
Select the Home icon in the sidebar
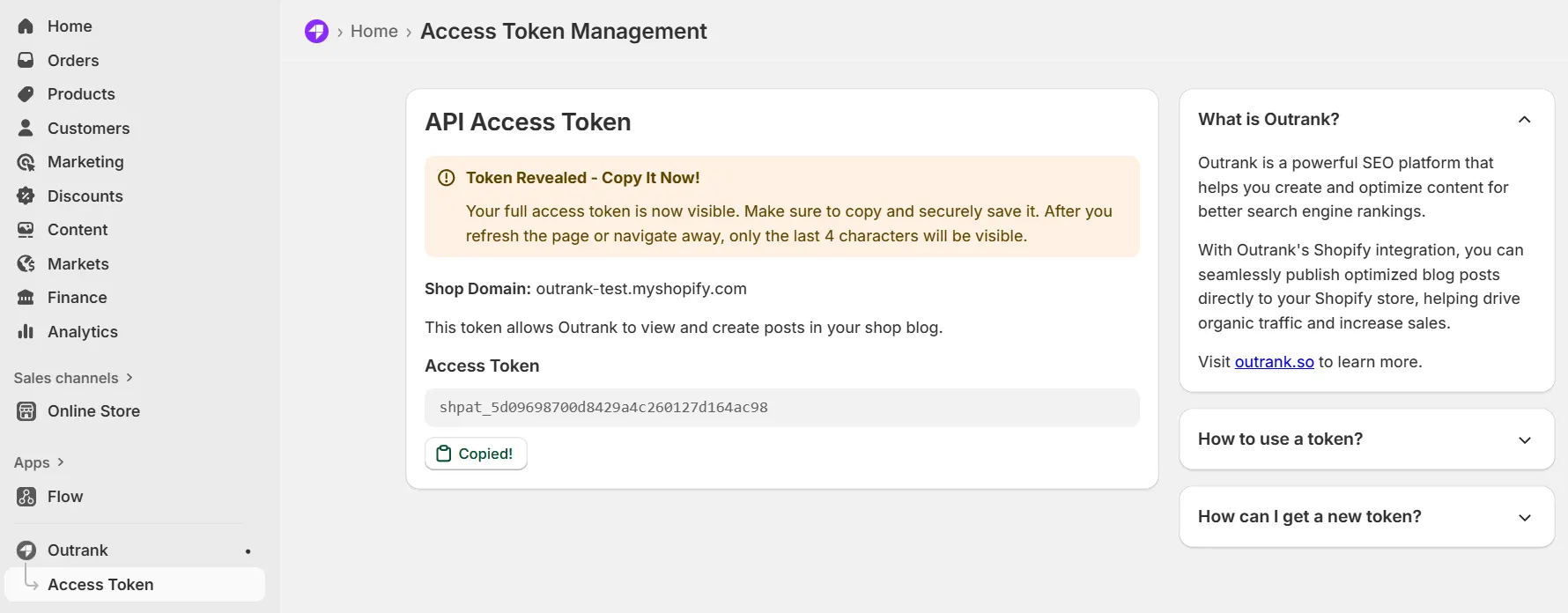[26, 26]
